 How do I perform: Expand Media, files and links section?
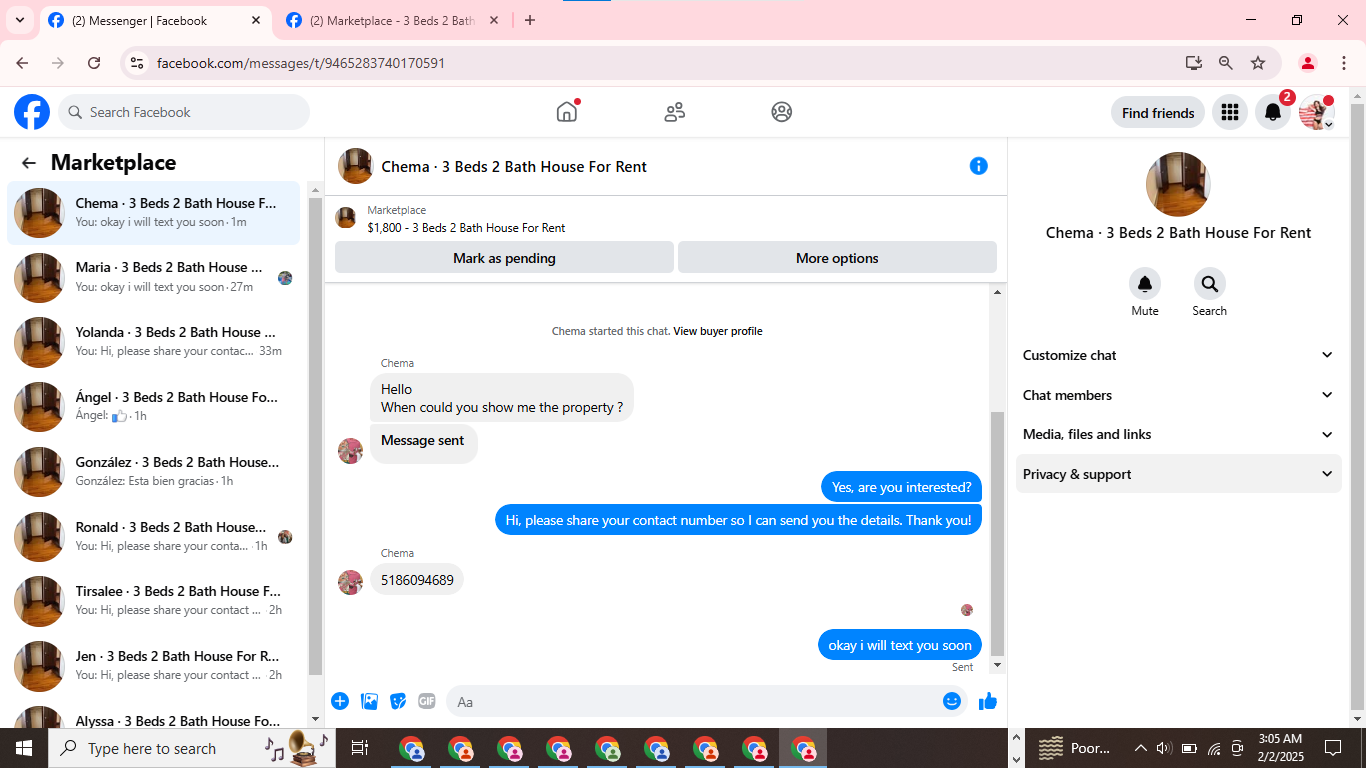click(x=1179, y=434)
